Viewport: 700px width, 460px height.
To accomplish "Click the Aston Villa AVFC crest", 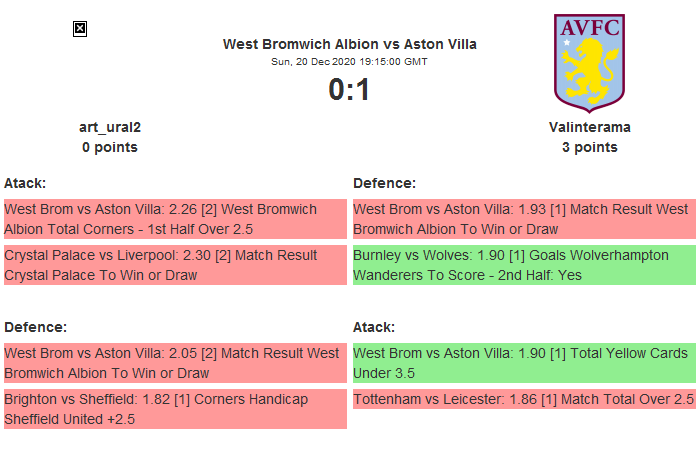I will tap(589, 59).
